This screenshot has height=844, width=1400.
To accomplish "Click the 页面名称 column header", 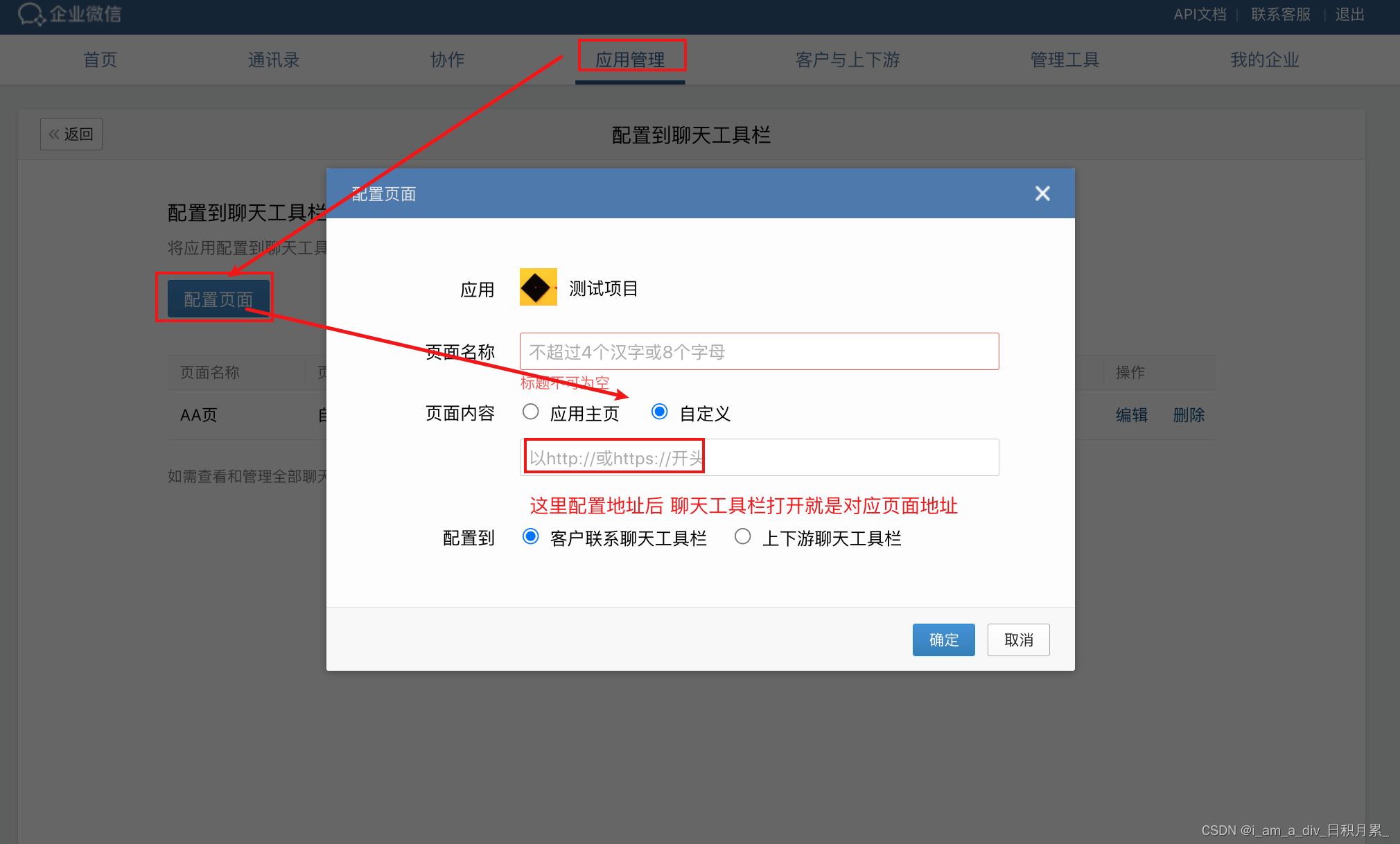I will [x=210, y=372].
